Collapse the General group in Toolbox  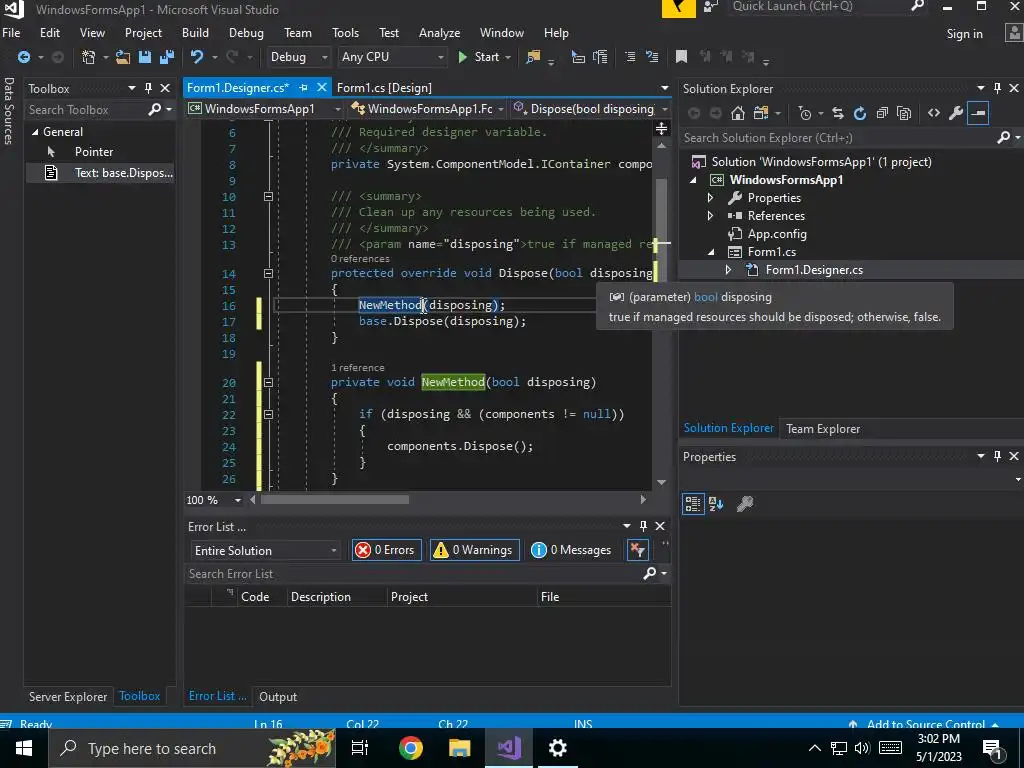tap(35, 132)
